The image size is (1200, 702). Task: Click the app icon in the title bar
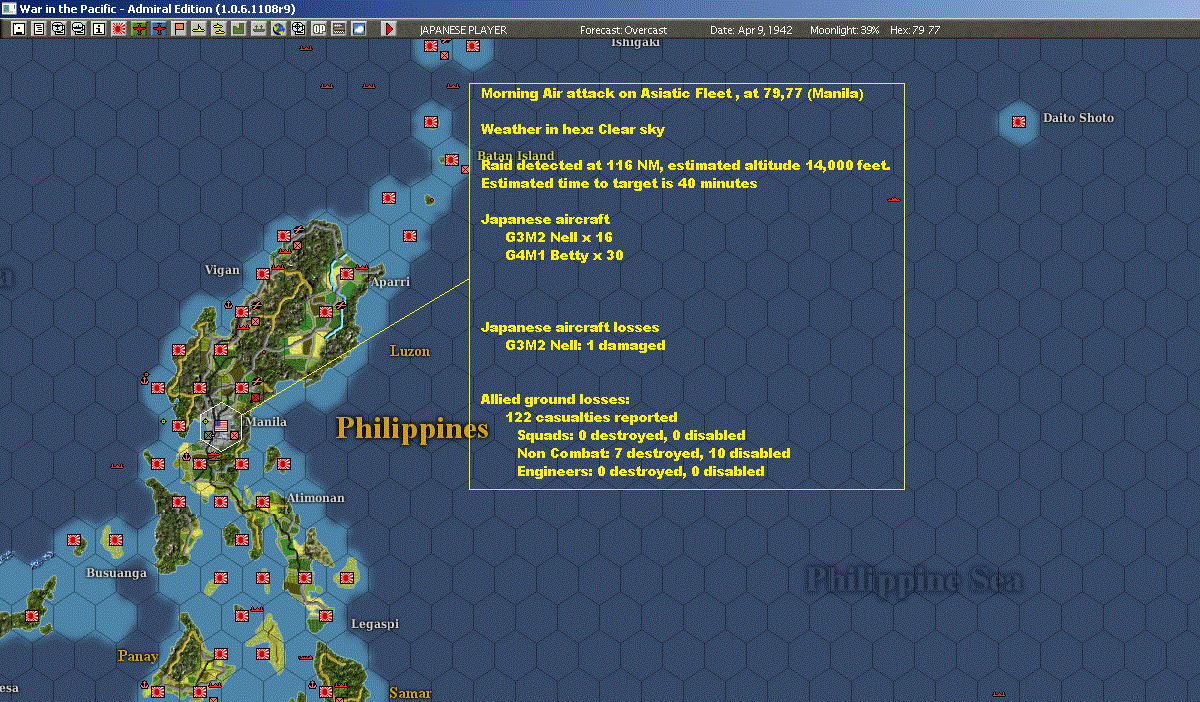point(9,8)
